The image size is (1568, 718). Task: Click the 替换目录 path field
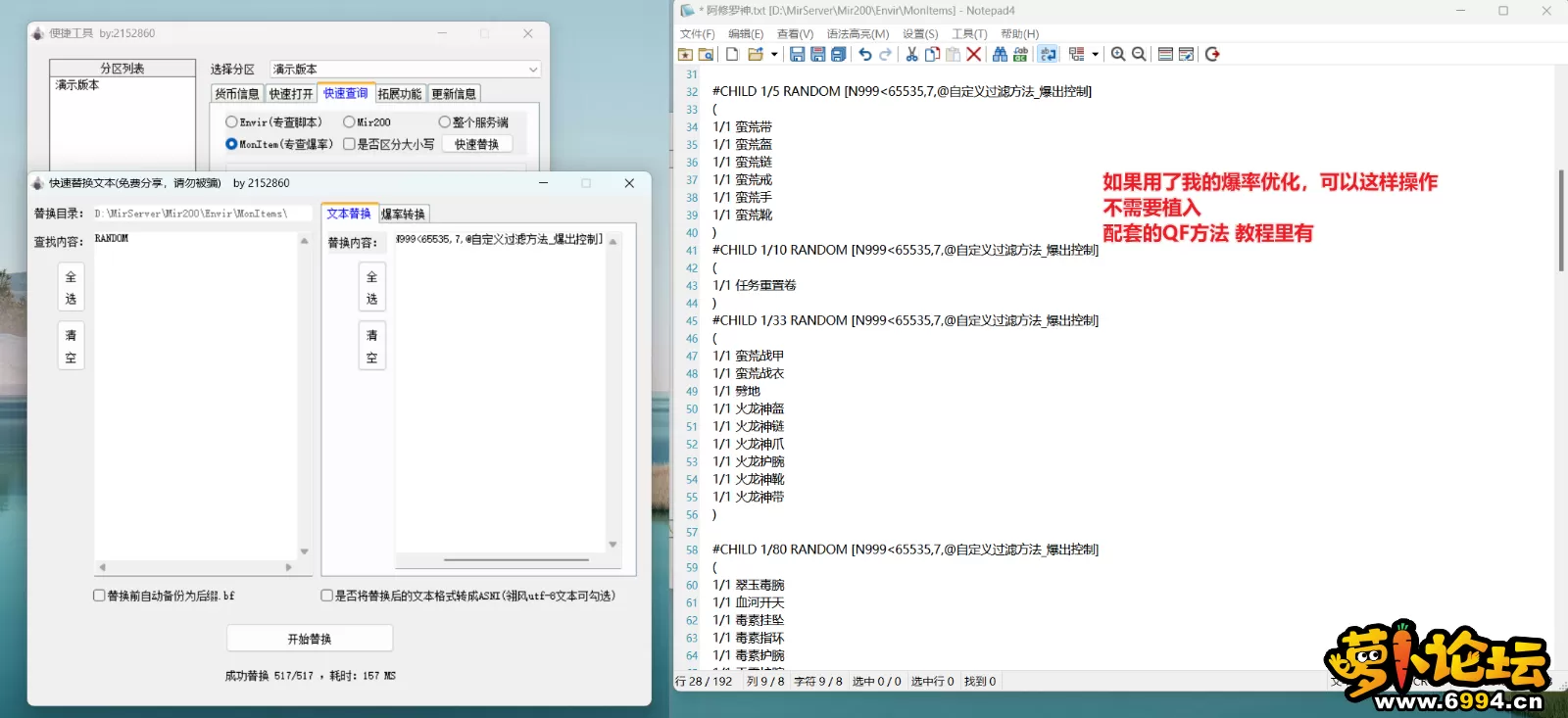(202, 214)
